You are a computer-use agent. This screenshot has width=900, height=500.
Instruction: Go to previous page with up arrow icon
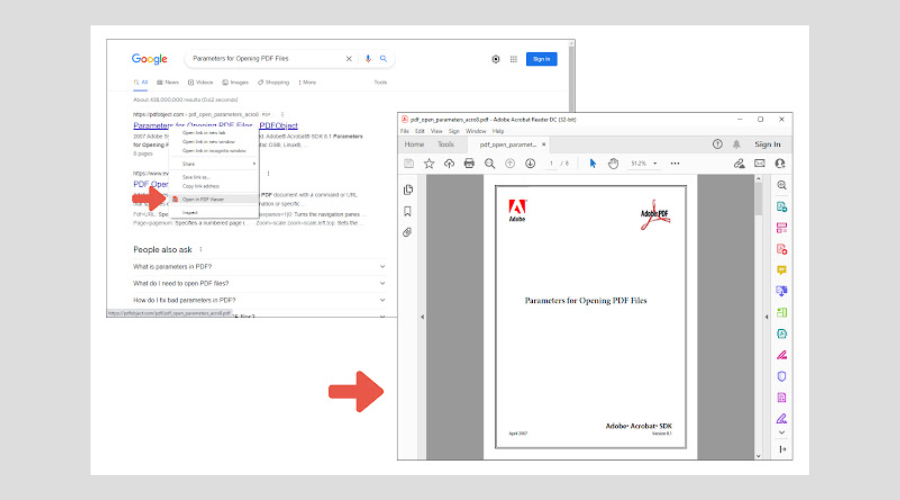click(x=510, y=164)
